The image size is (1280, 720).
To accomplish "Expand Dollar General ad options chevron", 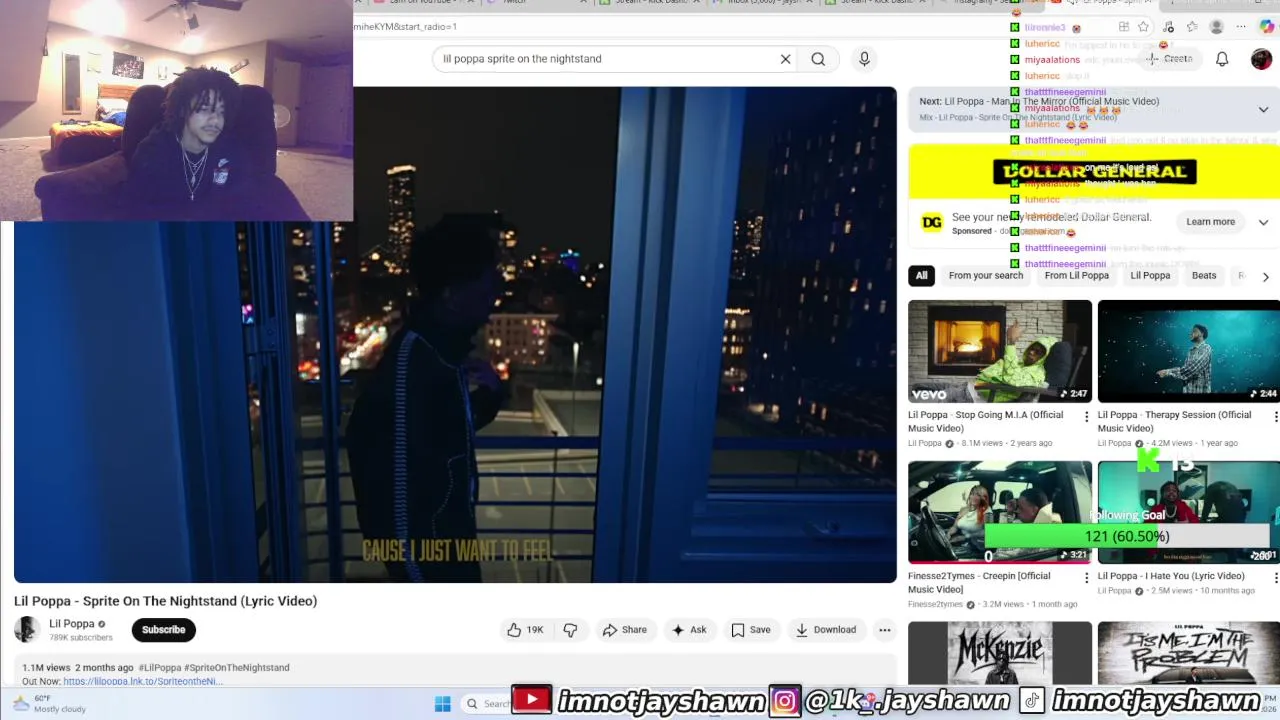I will pyautogui.click(x=1263, y=222).
